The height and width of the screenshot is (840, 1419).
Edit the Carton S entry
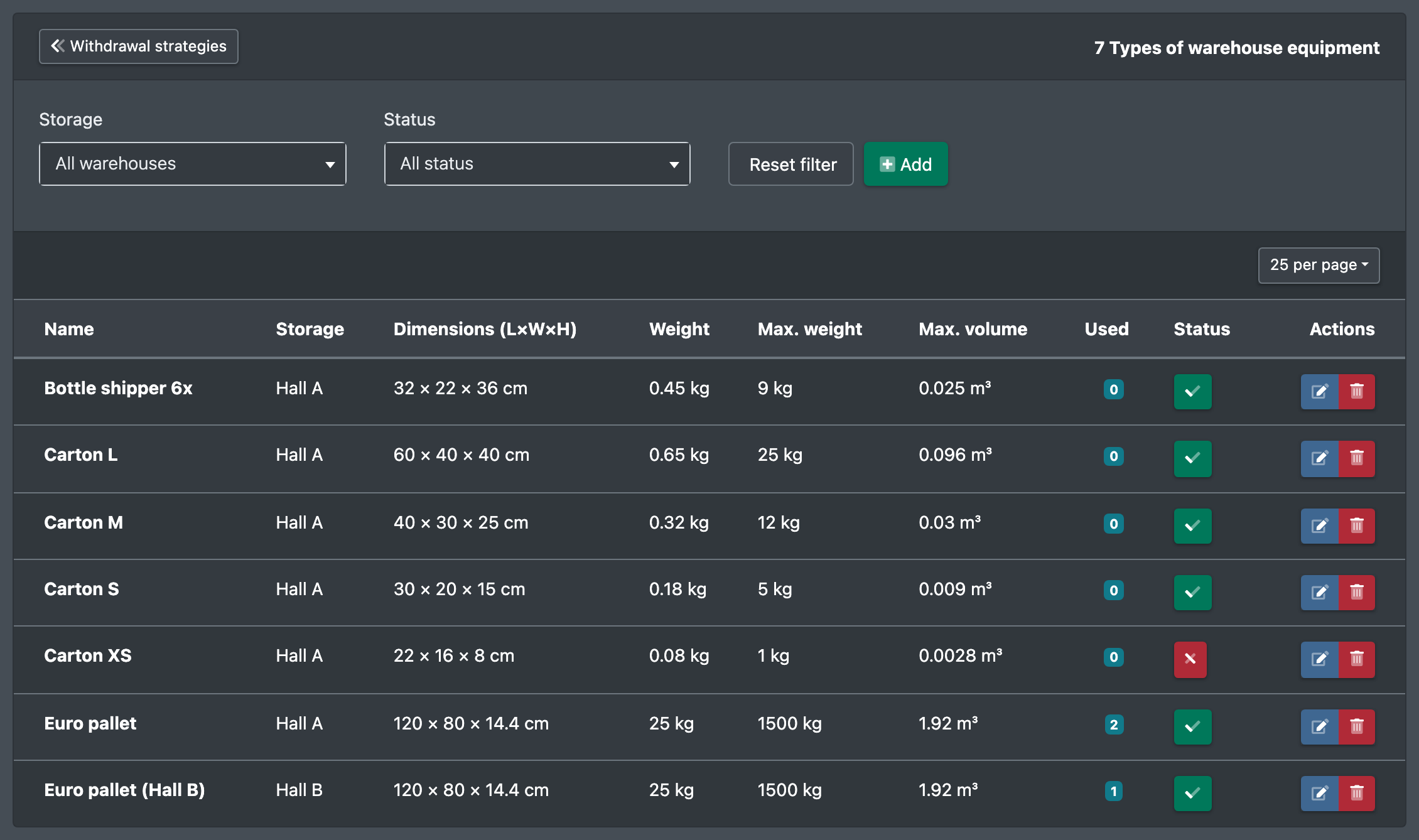tap(1319, 593)
